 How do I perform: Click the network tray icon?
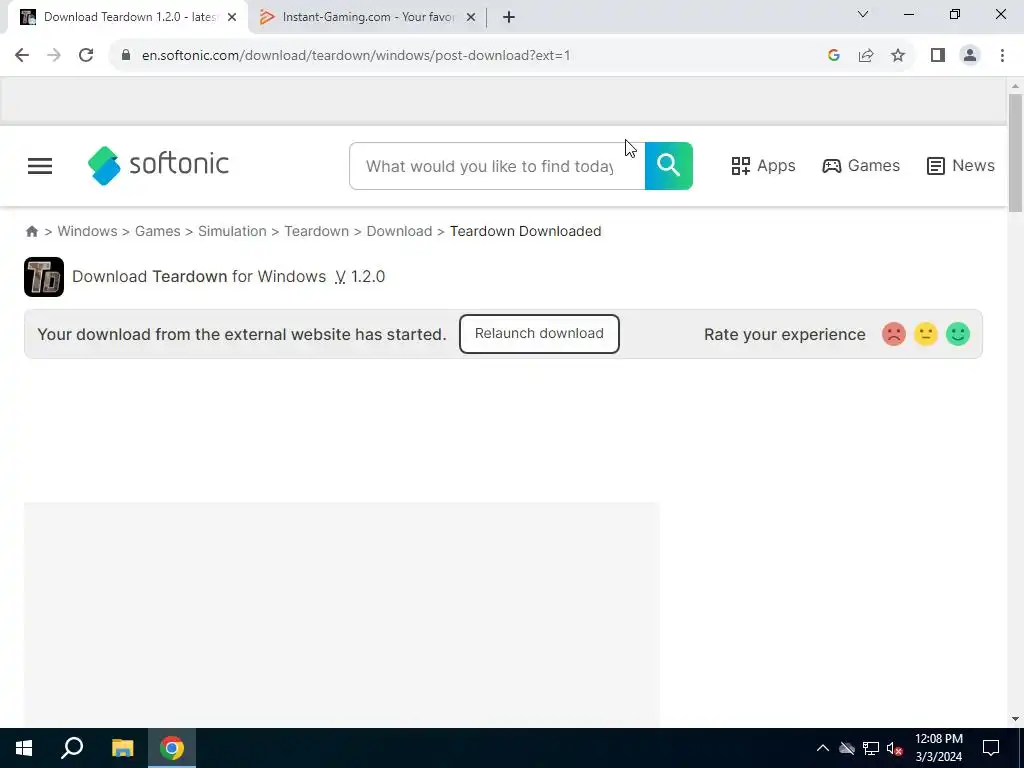tap(871, 748)
